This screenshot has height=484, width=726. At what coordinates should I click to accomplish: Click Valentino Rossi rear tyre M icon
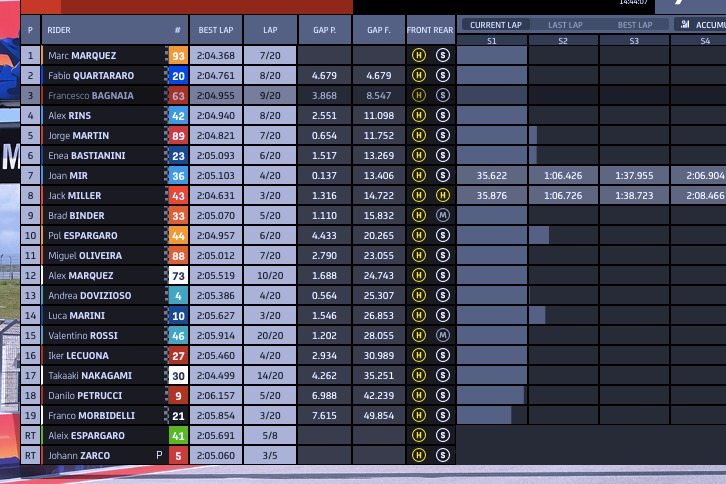coord(443,335)
